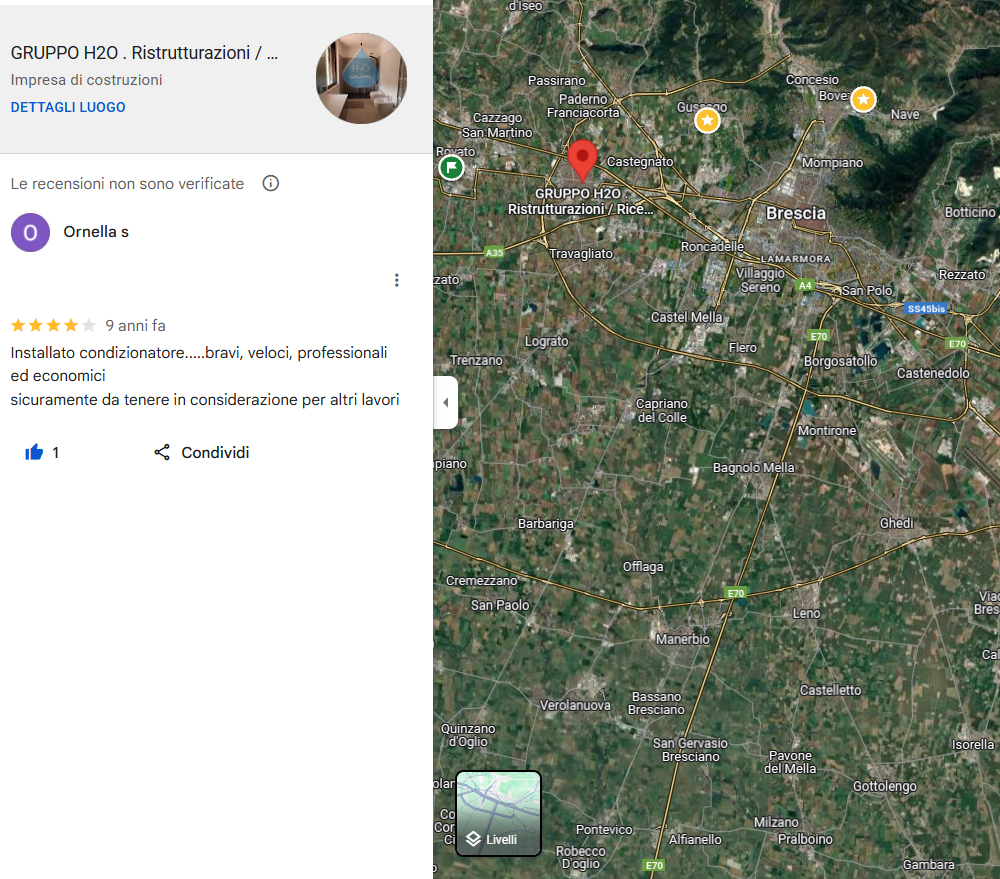Click the Montirone town label

827,431
